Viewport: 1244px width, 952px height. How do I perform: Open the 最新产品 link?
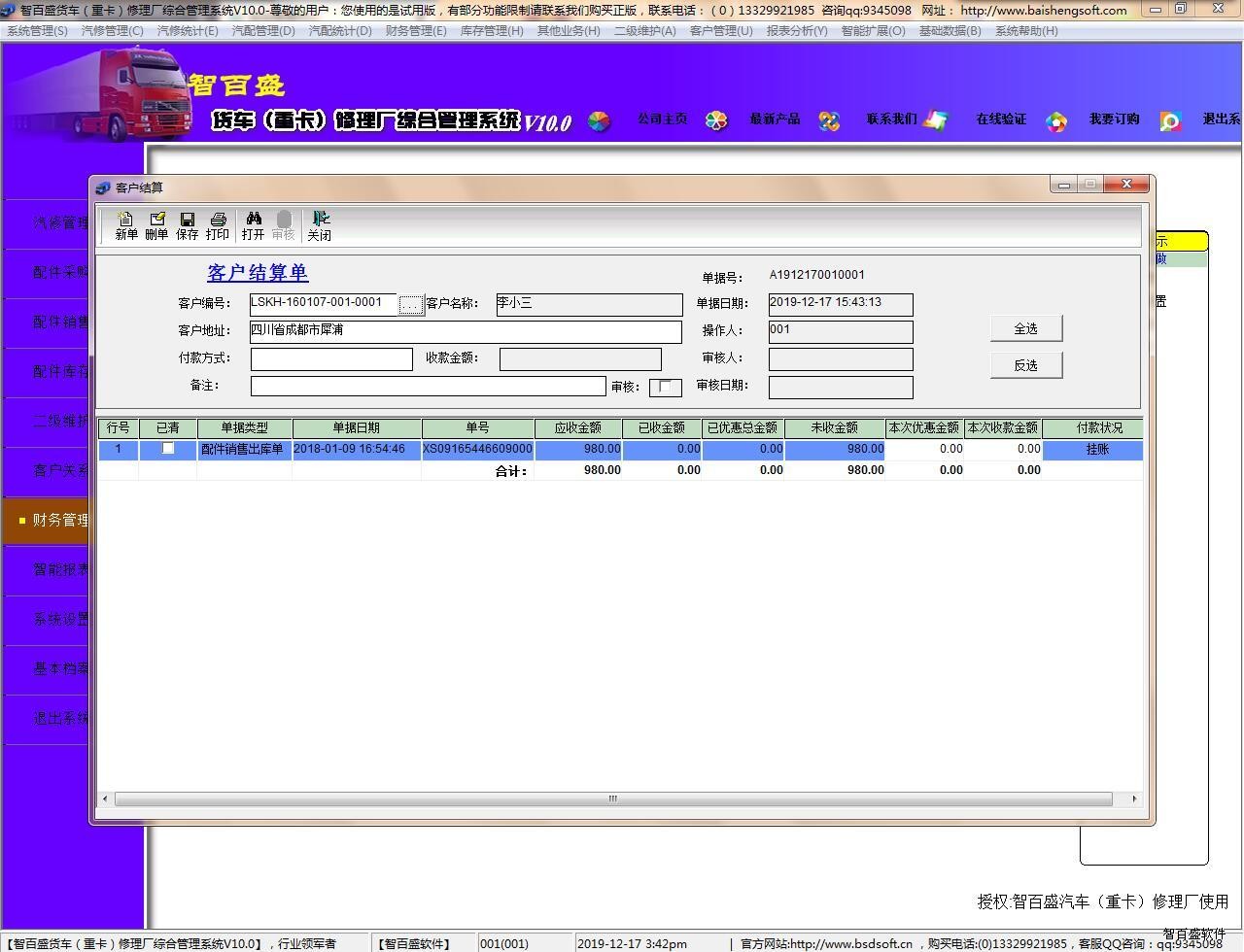point(775,119)
